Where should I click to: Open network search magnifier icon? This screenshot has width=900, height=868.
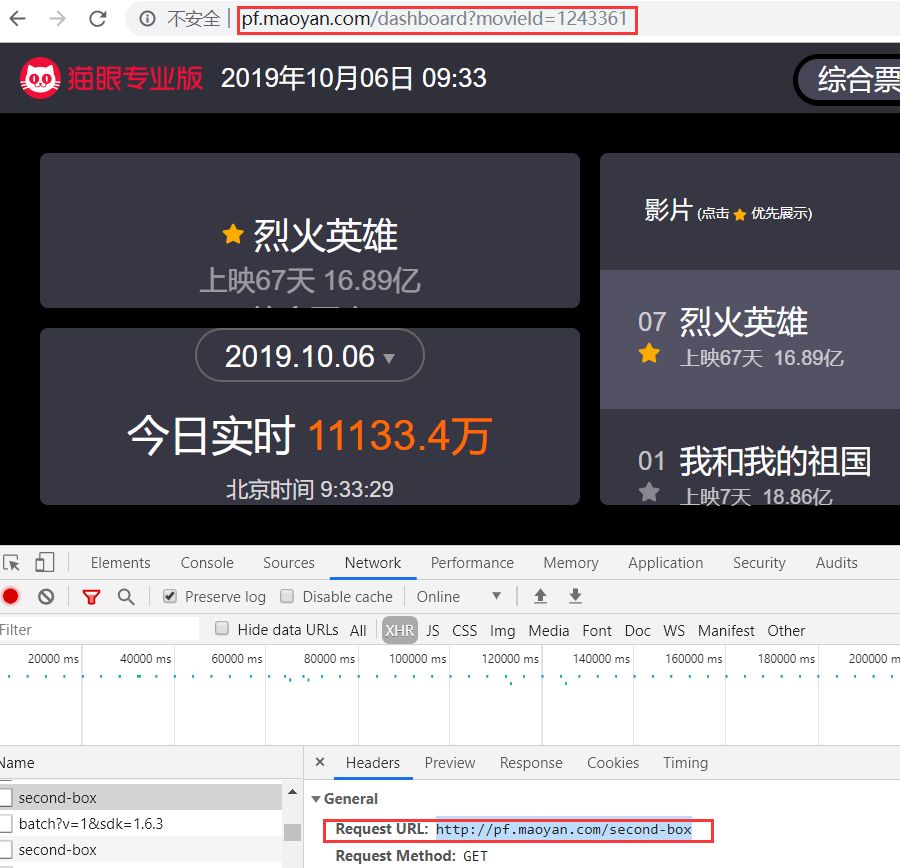click(x=126, y=596)
